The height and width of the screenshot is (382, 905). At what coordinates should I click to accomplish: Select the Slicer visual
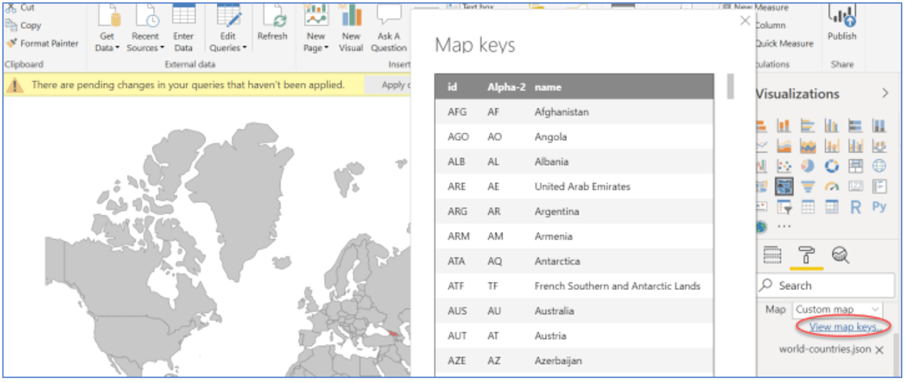click(784, 207)
